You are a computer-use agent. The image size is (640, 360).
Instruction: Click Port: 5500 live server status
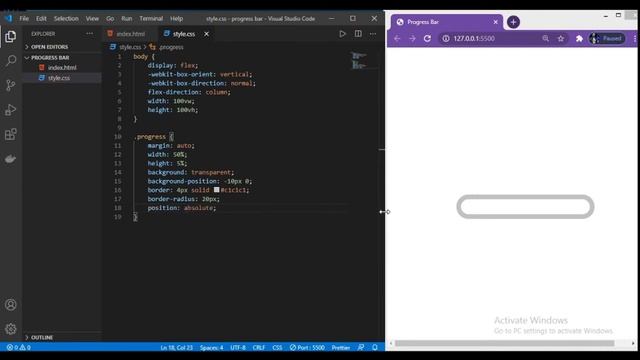point(307,347)
